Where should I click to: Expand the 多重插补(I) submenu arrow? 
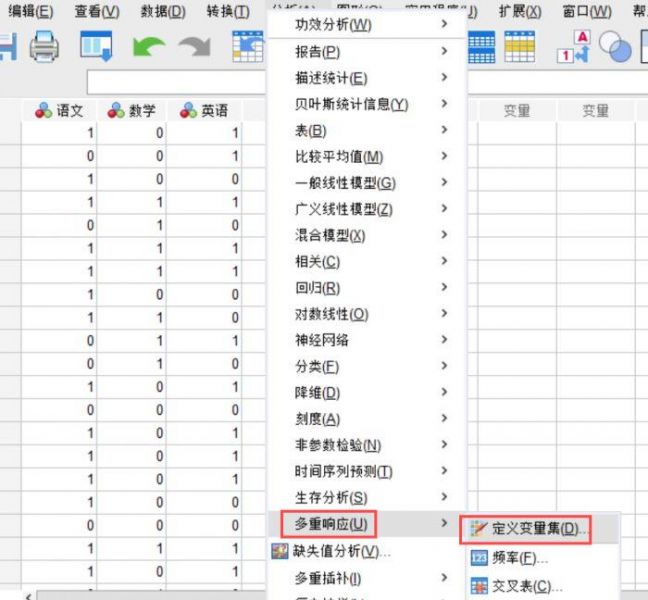(x=444, y=577)
